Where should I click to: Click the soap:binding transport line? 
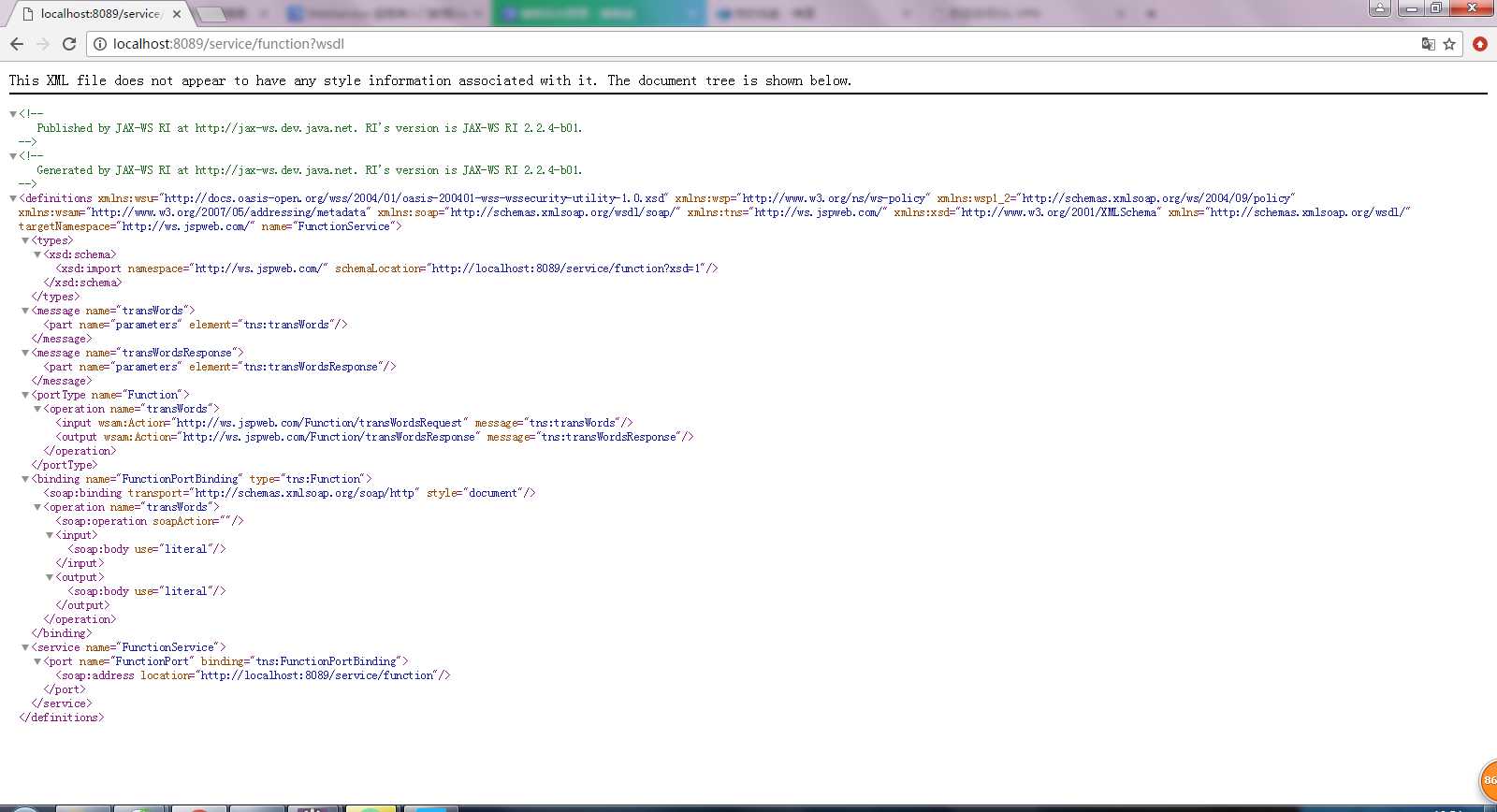tap(289, 493)
